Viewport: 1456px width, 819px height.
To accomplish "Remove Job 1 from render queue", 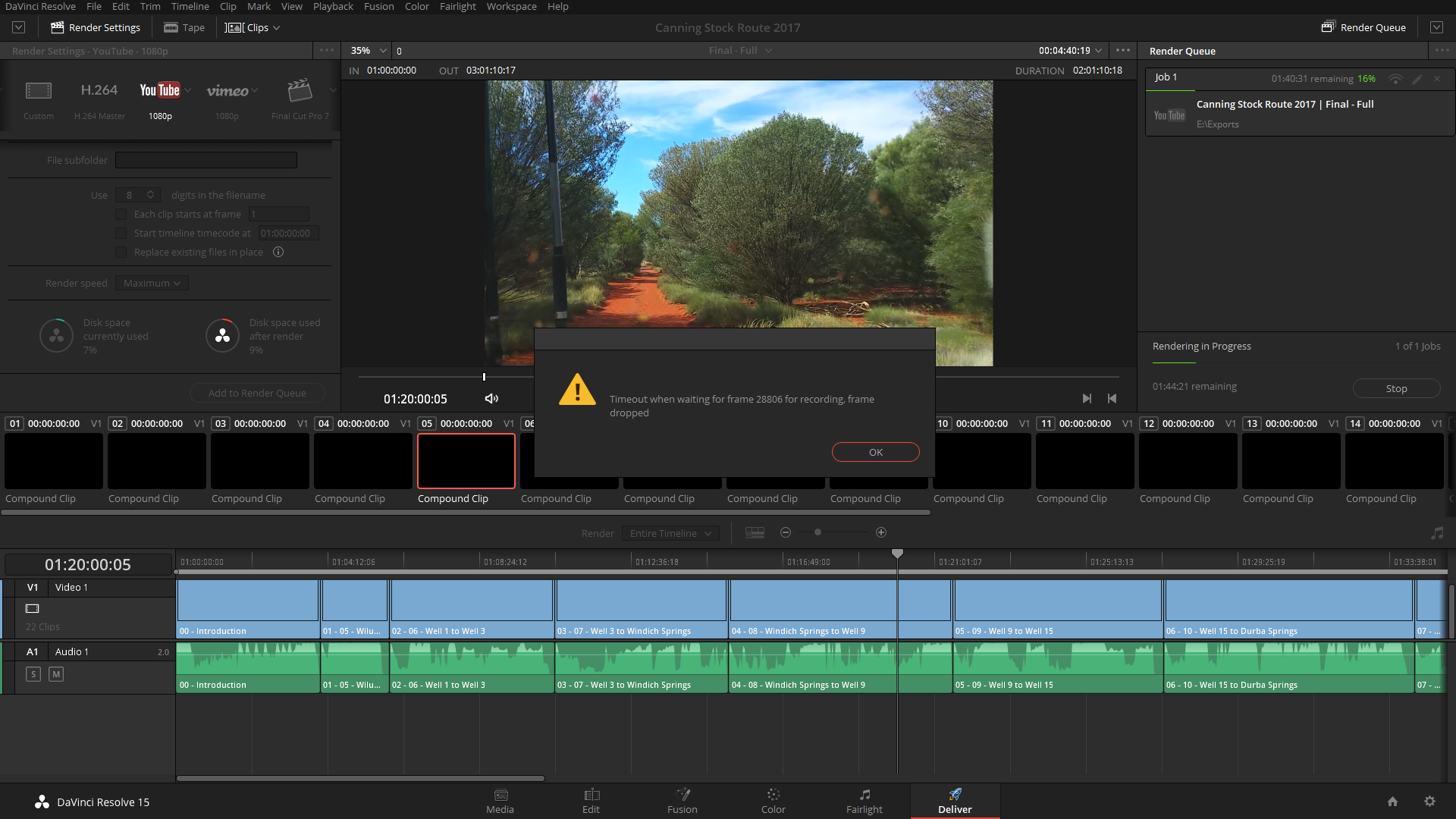I will [x=1437, y=79].
